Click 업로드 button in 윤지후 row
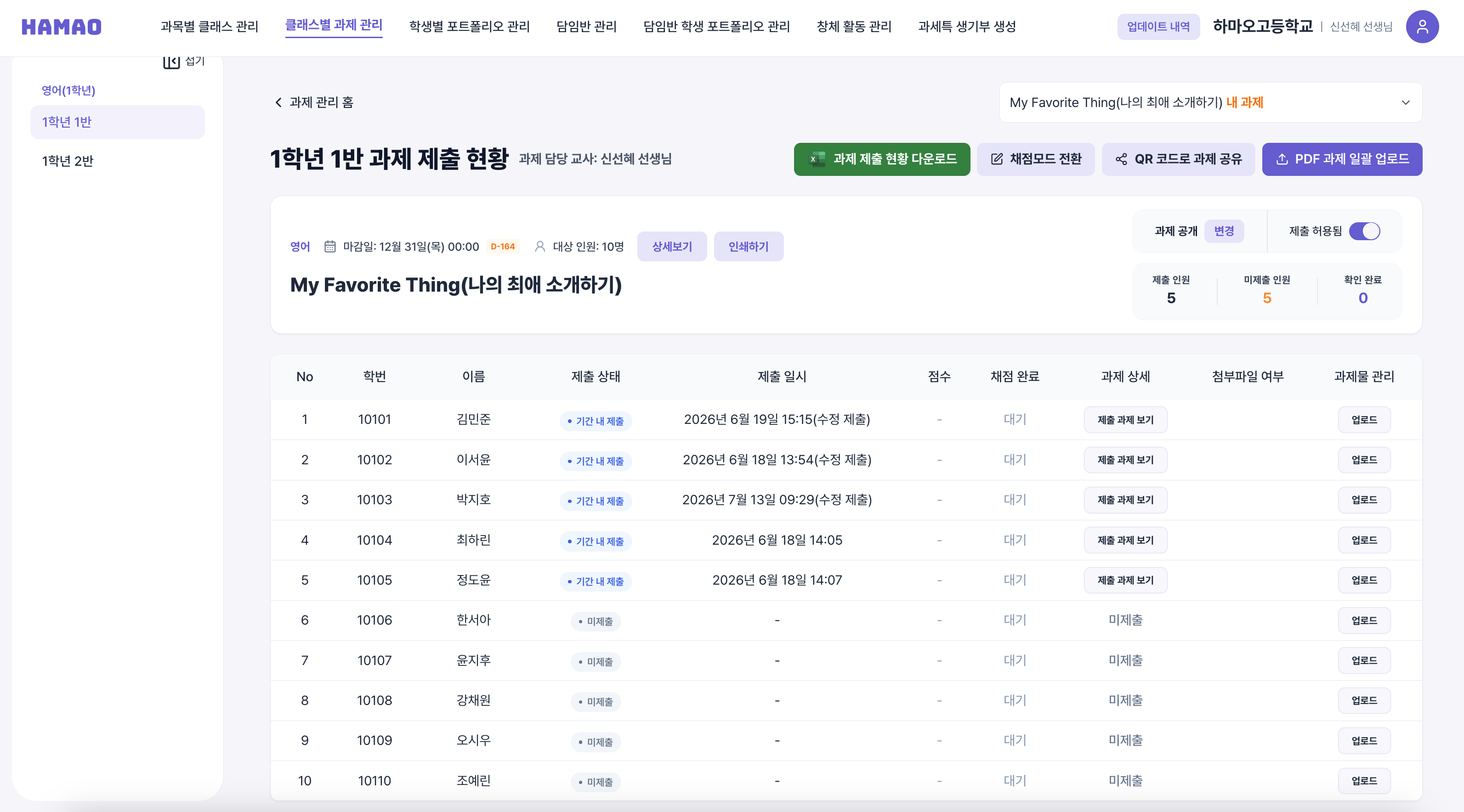The height and width of the screenshot is (812, 1464). pos(1364,661)
